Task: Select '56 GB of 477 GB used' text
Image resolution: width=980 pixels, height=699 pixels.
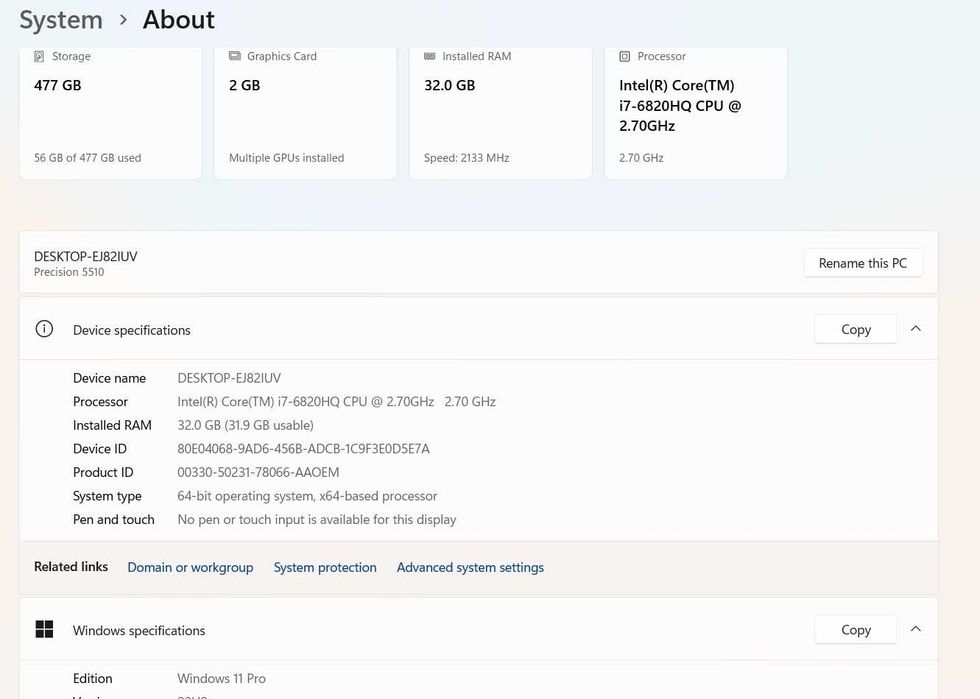Action: (x=88, y=158)
